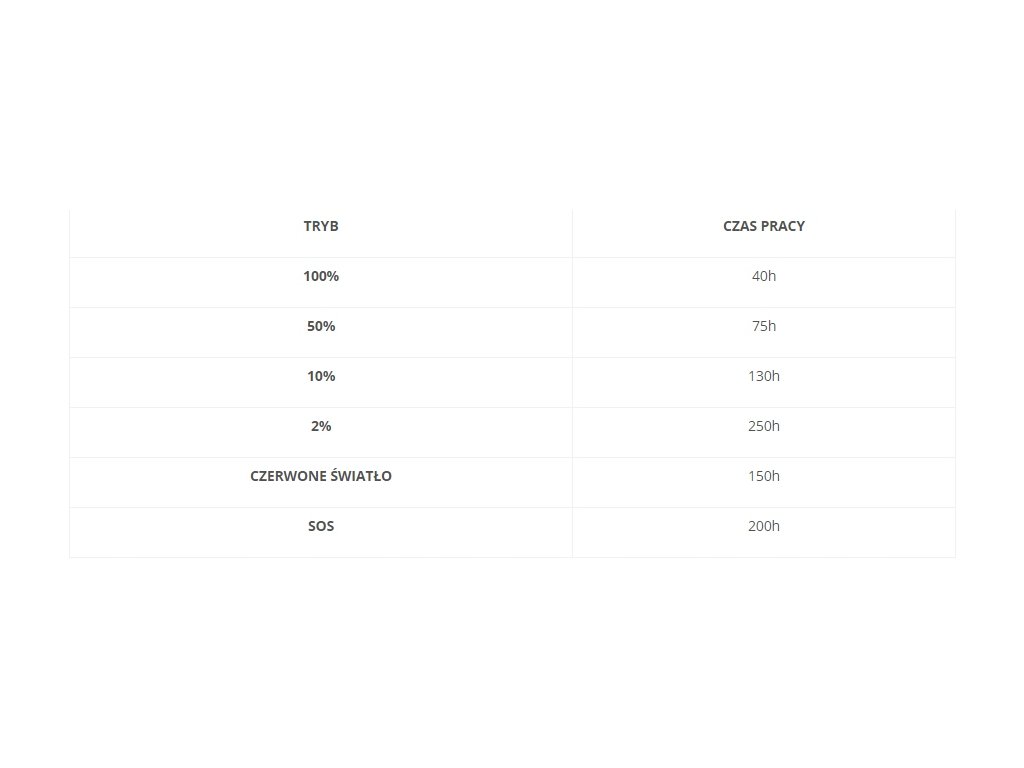
Task: Select the 50% mode cell
Action: (321, 326)
